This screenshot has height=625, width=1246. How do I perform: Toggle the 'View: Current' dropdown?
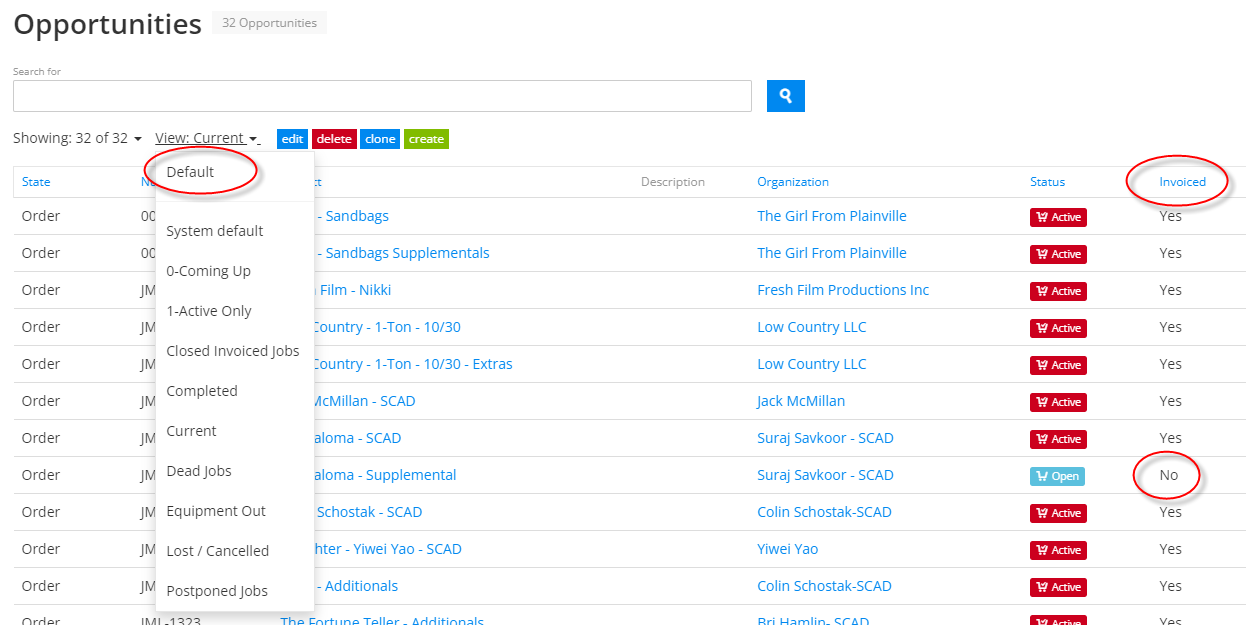coord(206,139)
